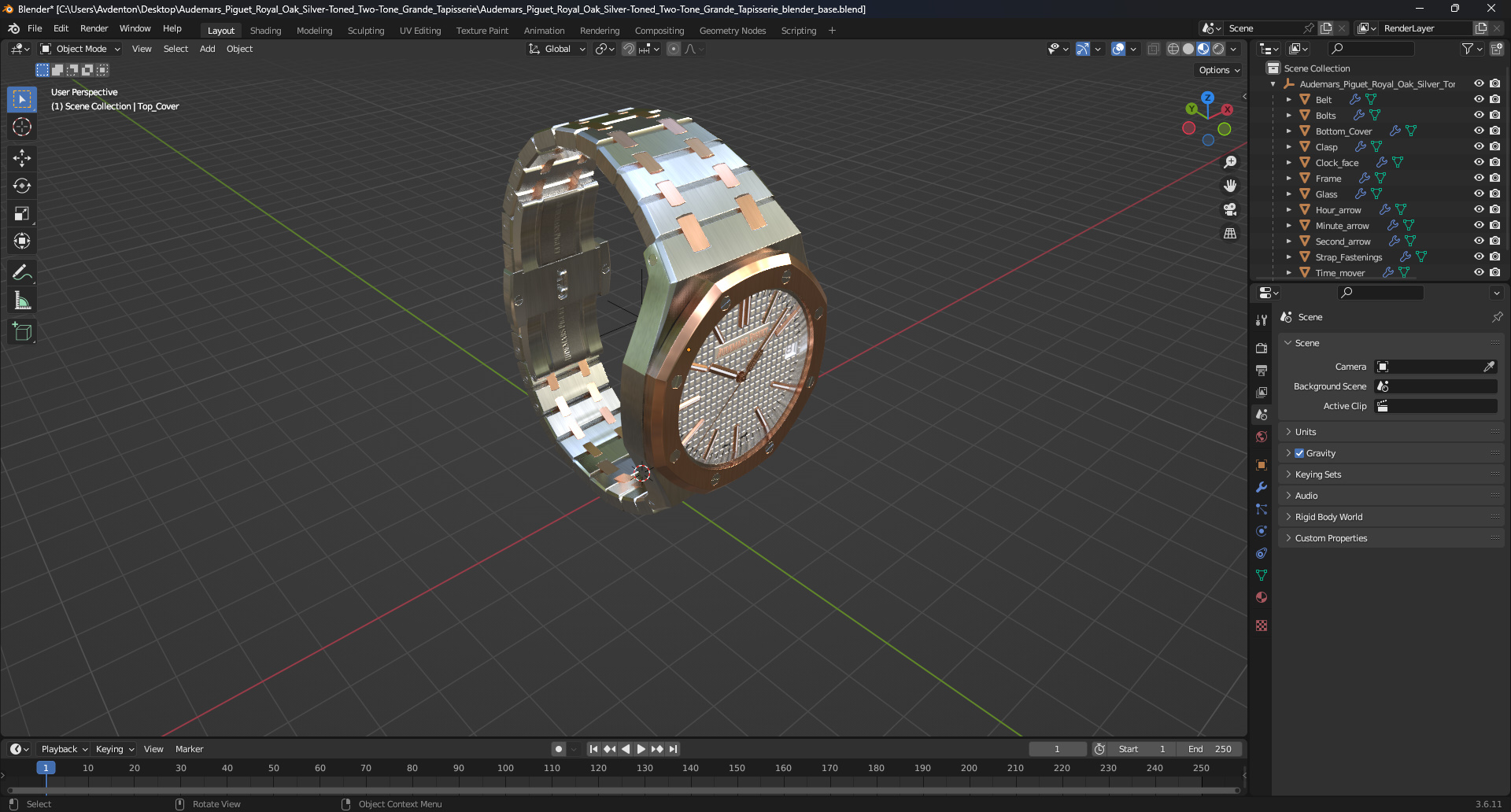
Task: Click the add workspace plus button
Action: 832,31
